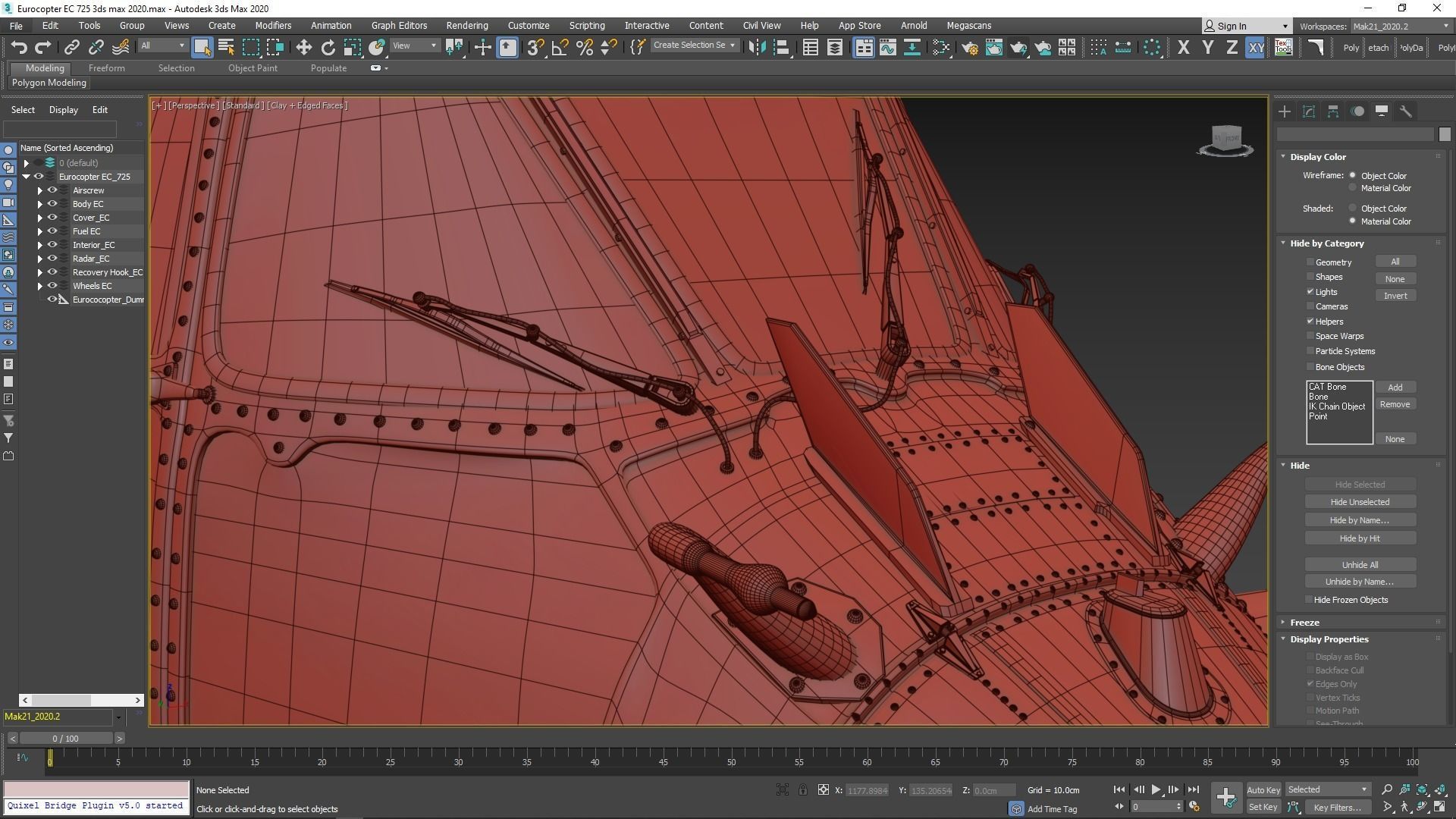The width and height of the screenshot is (1456, 819).
Task: Expand the Freeze rollout
Action: [1304, 622]
